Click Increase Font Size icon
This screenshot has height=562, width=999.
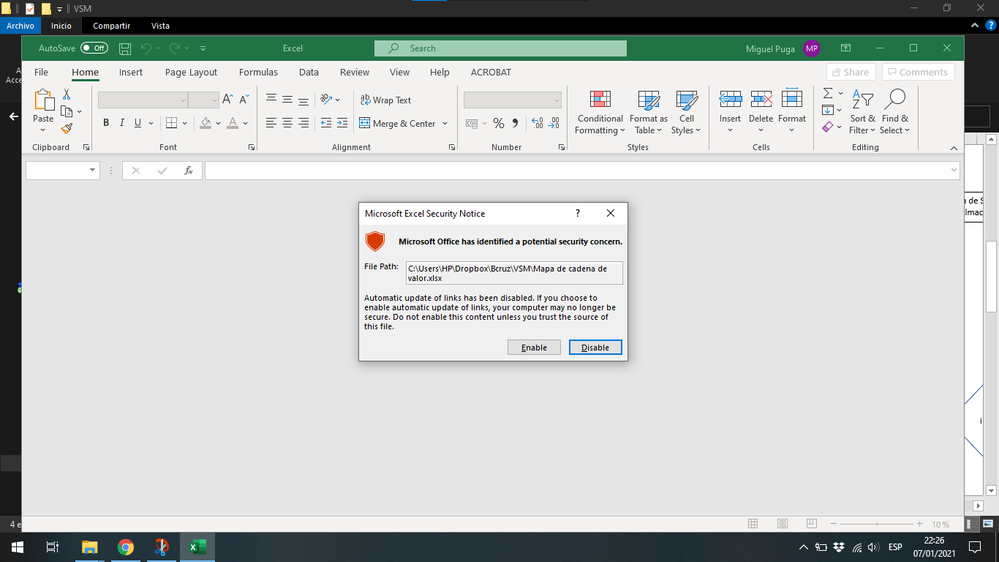point(227,99)
